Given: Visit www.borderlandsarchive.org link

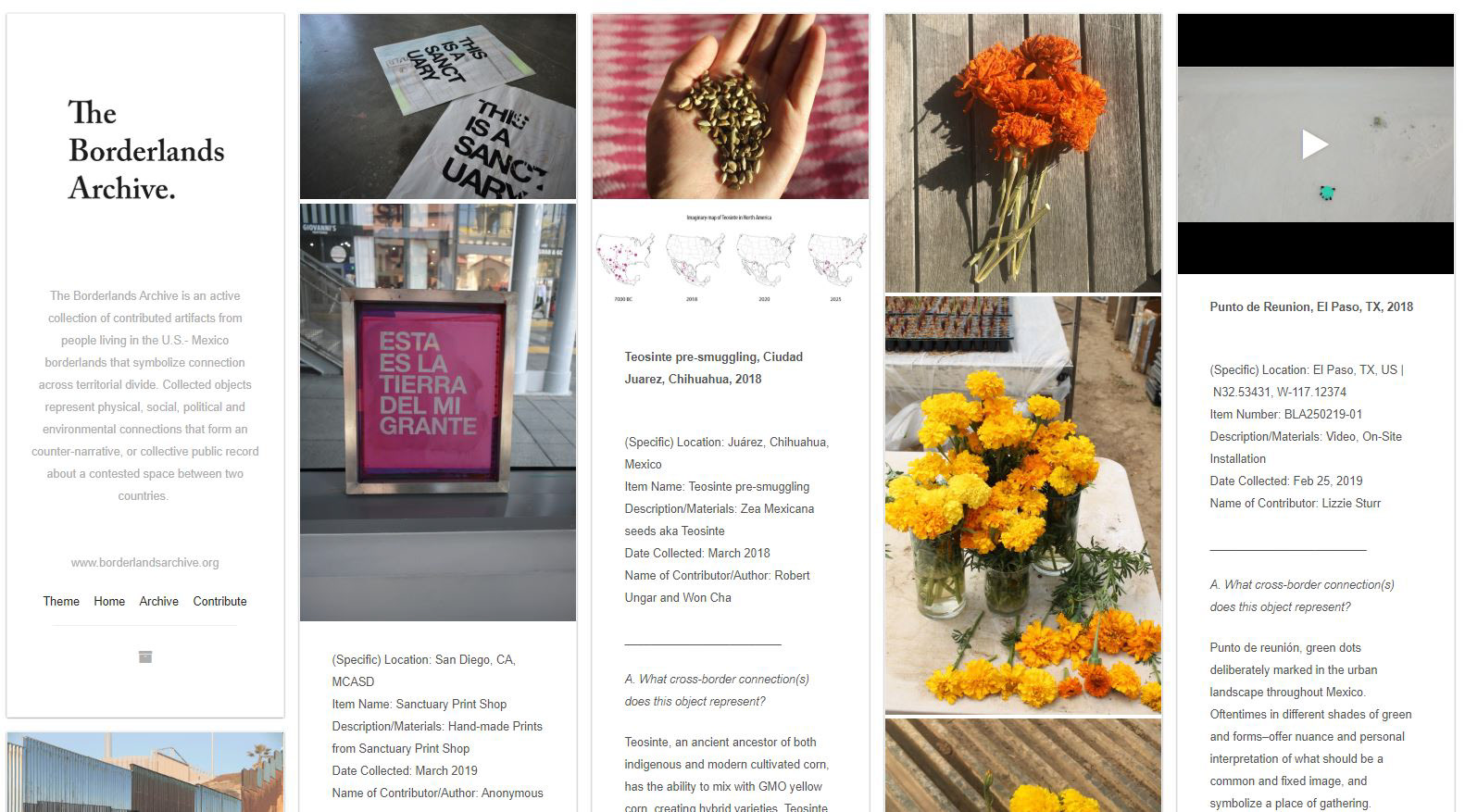Looking at the screenshot, I should (145, 562).
